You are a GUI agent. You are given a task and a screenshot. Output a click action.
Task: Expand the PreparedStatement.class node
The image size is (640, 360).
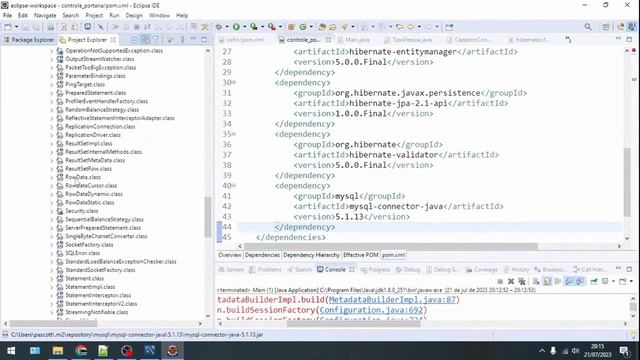52,93
